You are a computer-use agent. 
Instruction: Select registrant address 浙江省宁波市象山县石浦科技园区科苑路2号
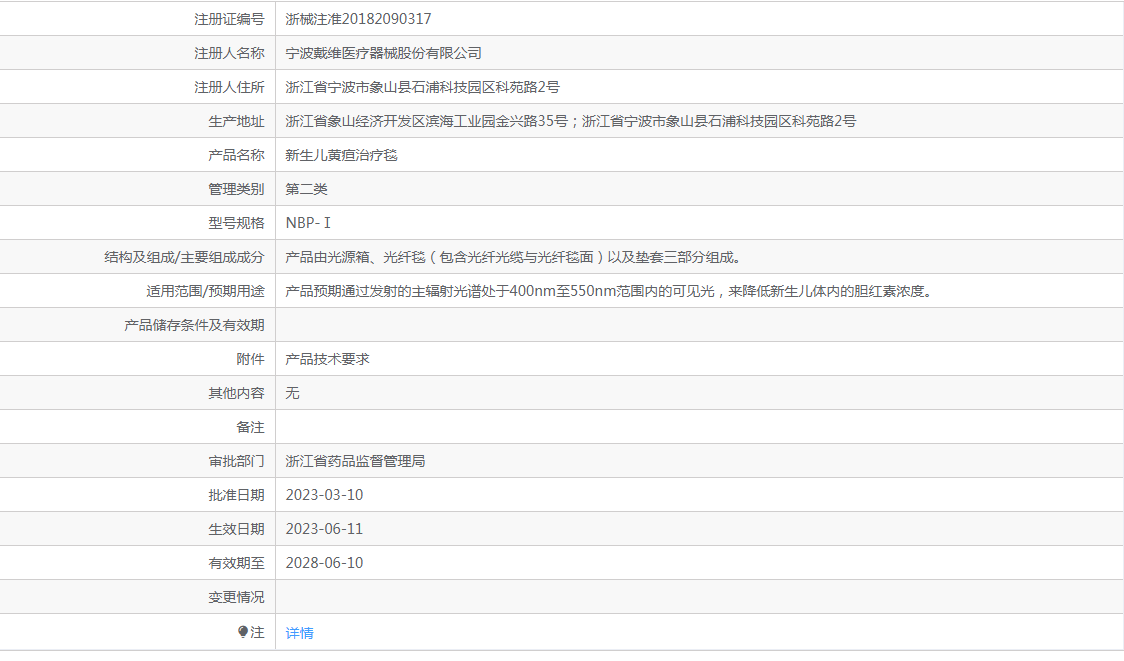point(422,87)
